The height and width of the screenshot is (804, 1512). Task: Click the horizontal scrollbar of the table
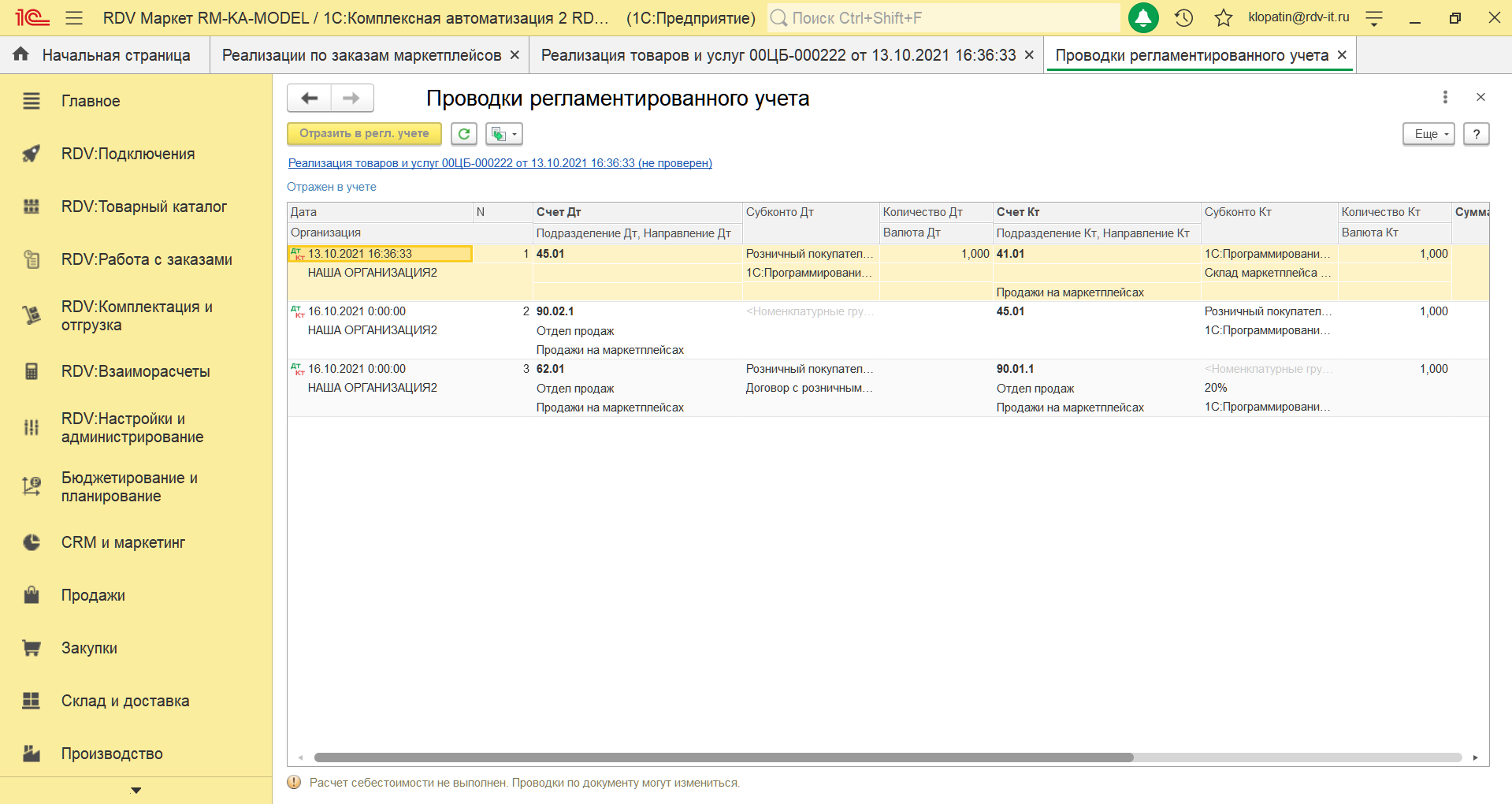[723, 757]
